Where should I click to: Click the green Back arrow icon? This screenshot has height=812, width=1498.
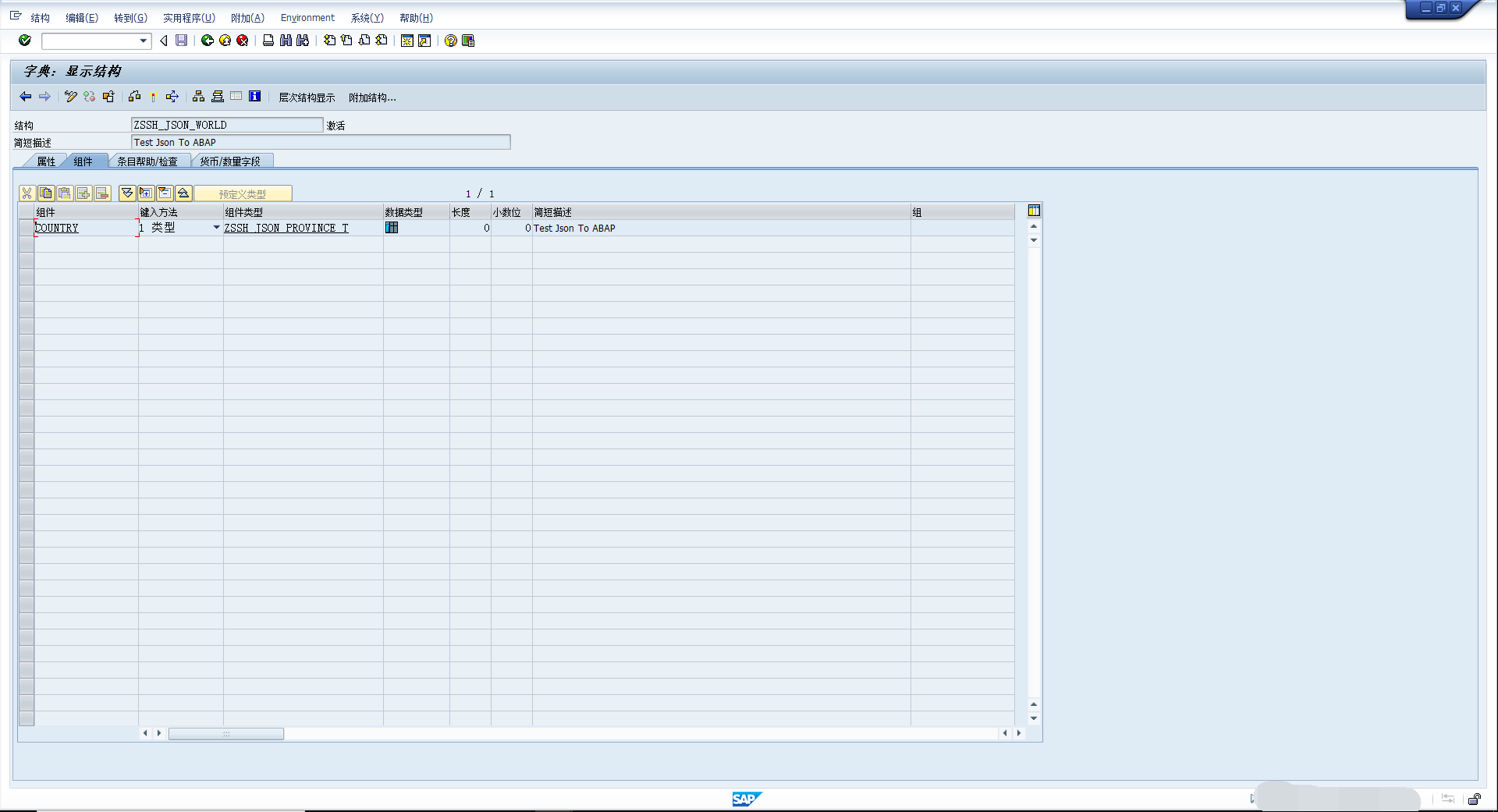[x=207, y=41]
